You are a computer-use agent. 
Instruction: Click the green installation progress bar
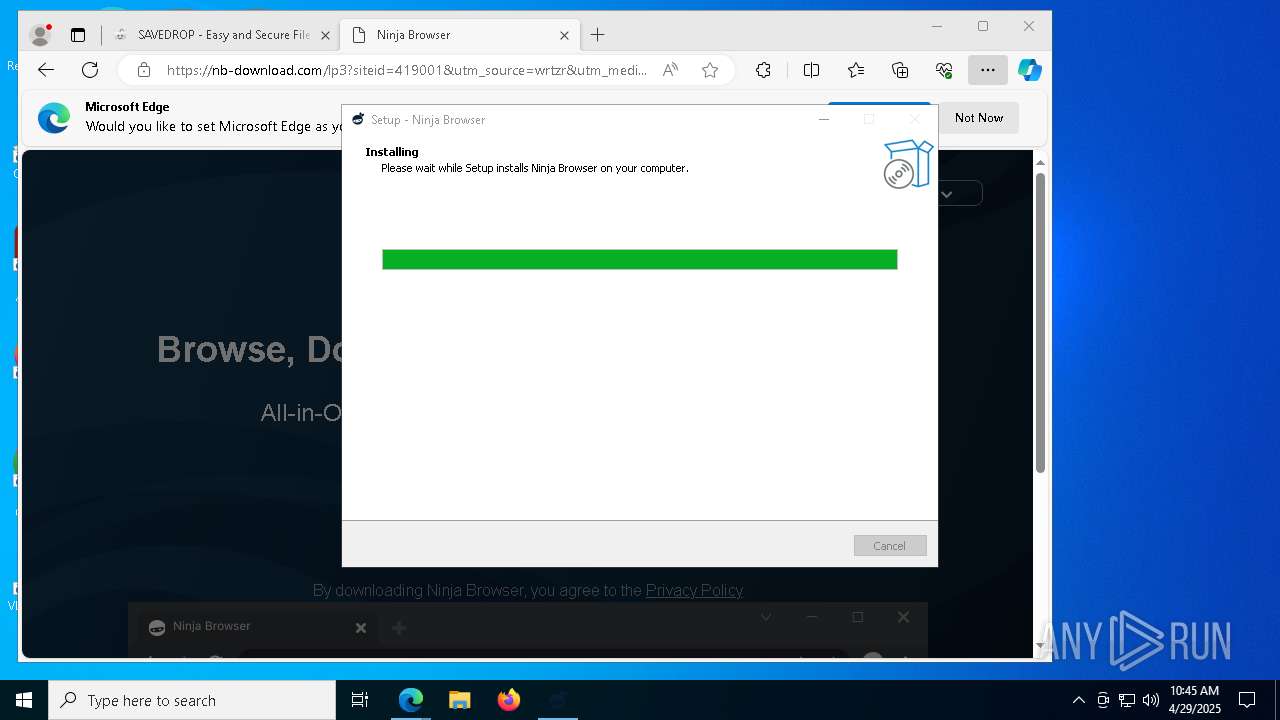640,260
